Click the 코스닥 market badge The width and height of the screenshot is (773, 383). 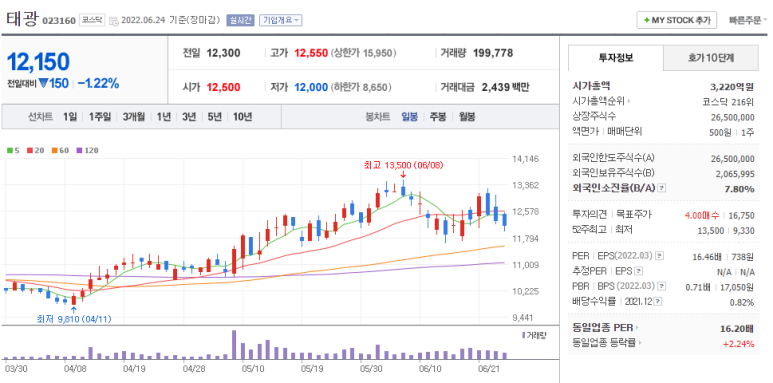click(x=93, y=21)
